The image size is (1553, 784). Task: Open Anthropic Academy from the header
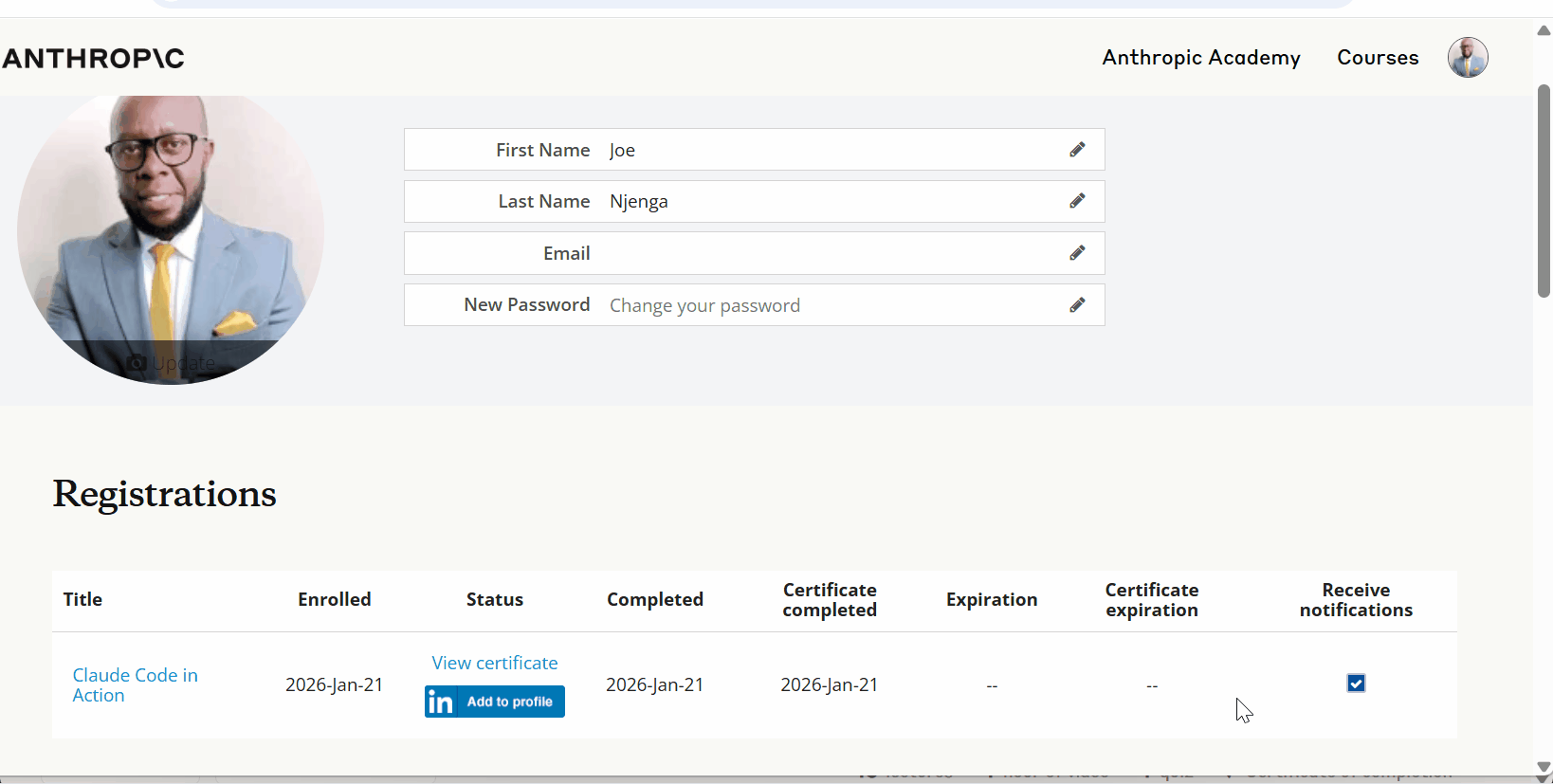[1201, 57]
